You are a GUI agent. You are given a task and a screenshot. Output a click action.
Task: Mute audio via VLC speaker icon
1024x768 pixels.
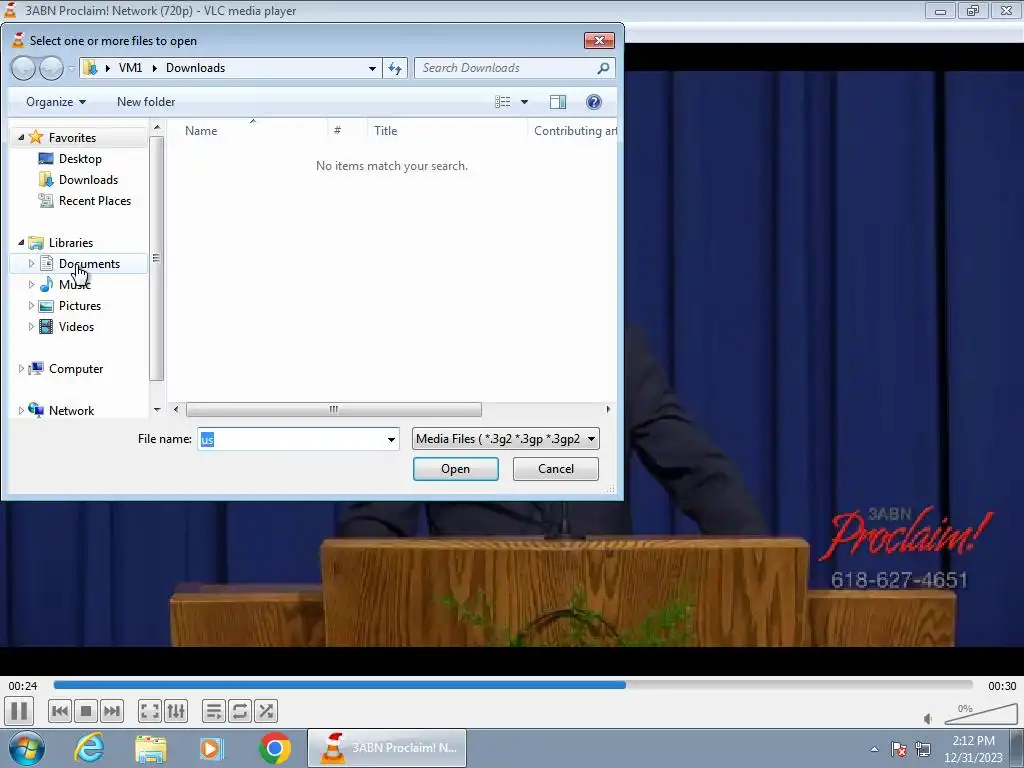click(x=928, y=719)
